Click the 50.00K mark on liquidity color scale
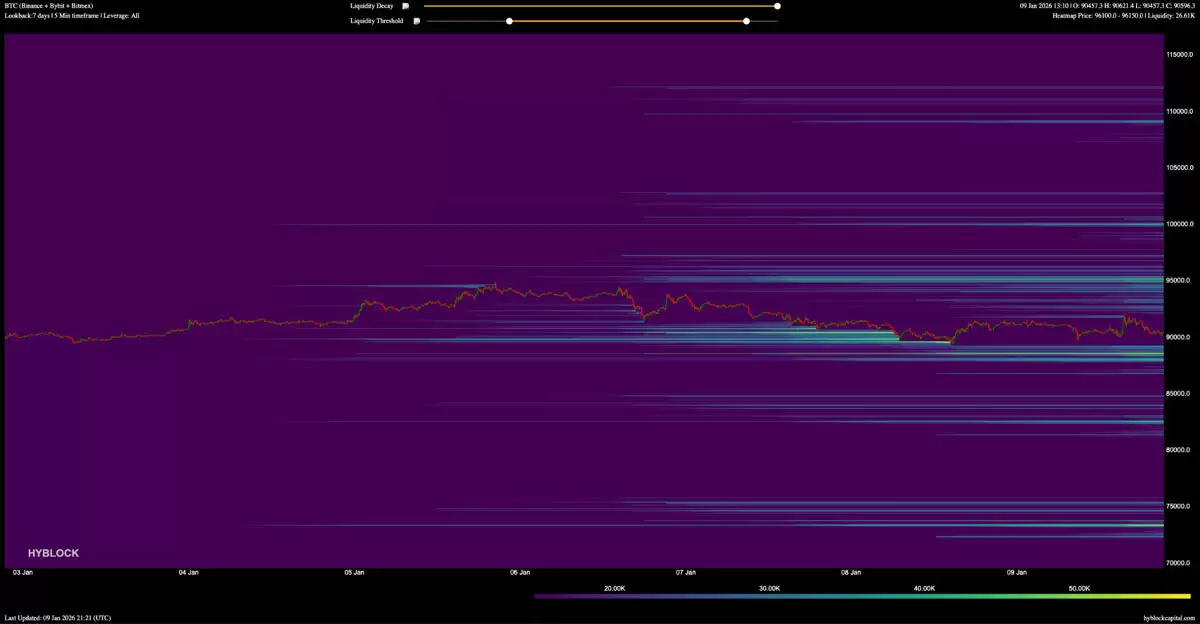The height and width of the screenshot is (624, 1200). pos(1078,589)
